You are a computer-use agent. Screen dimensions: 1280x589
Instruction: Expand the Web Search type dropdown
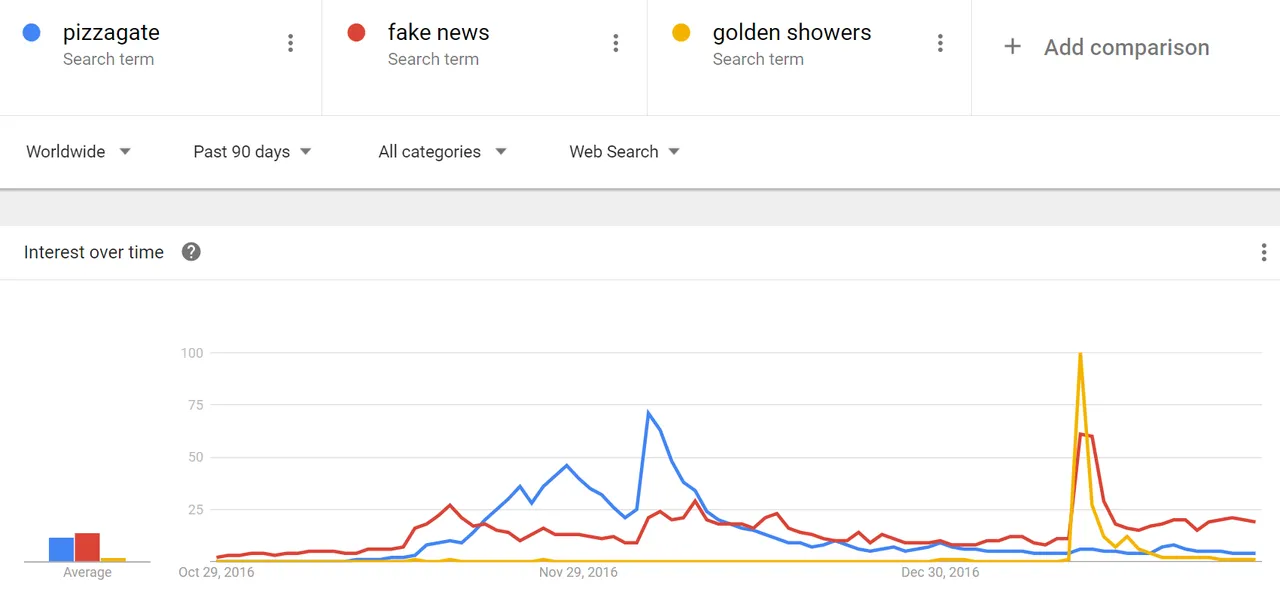tap(624, 152)
